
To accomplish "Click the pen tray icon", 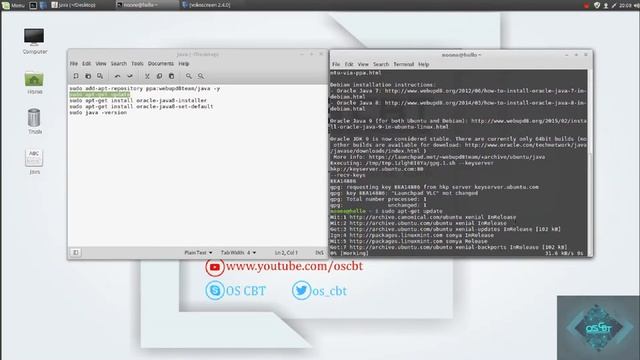I will [x=614, y=5].
